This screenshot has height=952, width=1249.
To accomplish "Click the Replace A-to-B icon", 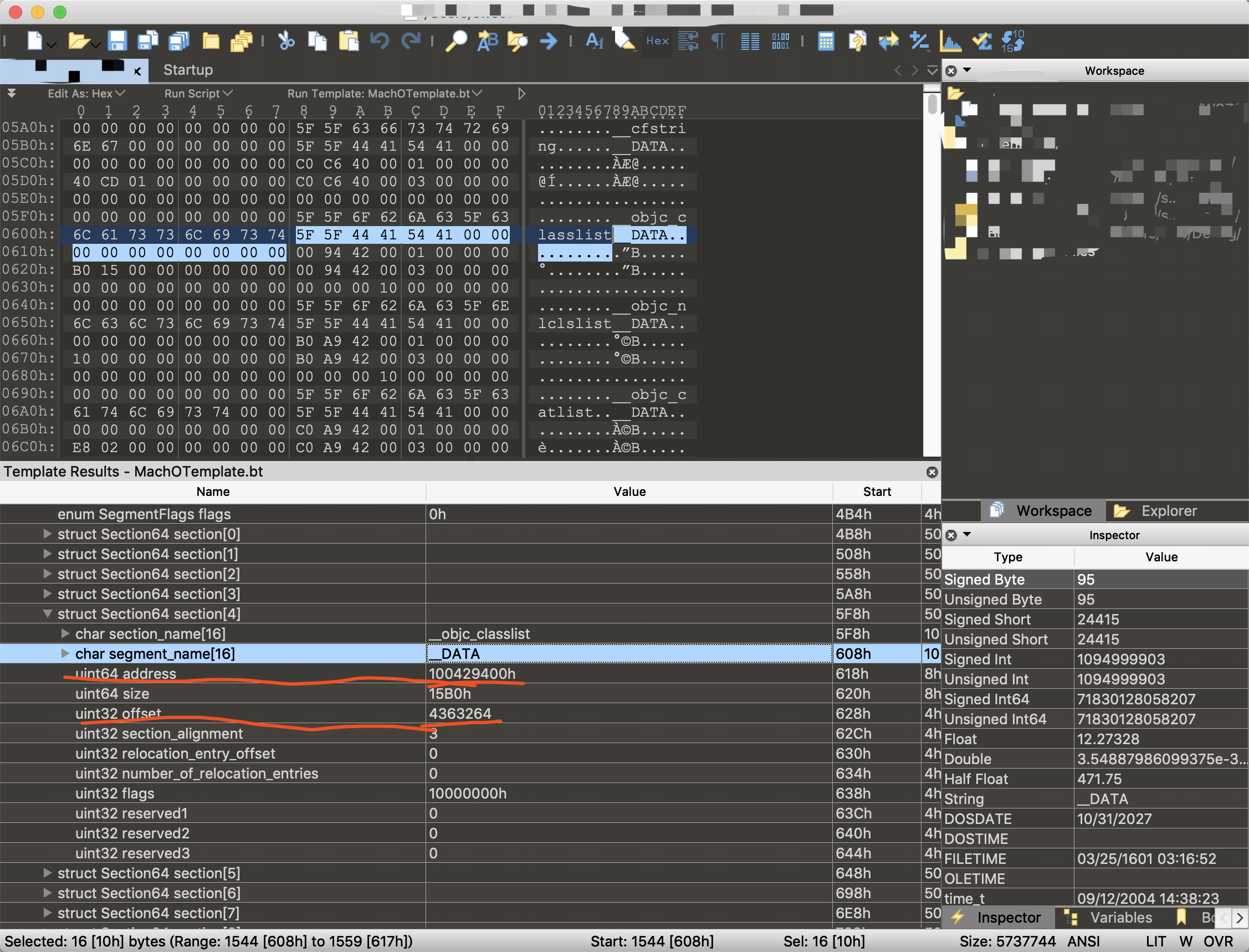I will coord(488,41).
